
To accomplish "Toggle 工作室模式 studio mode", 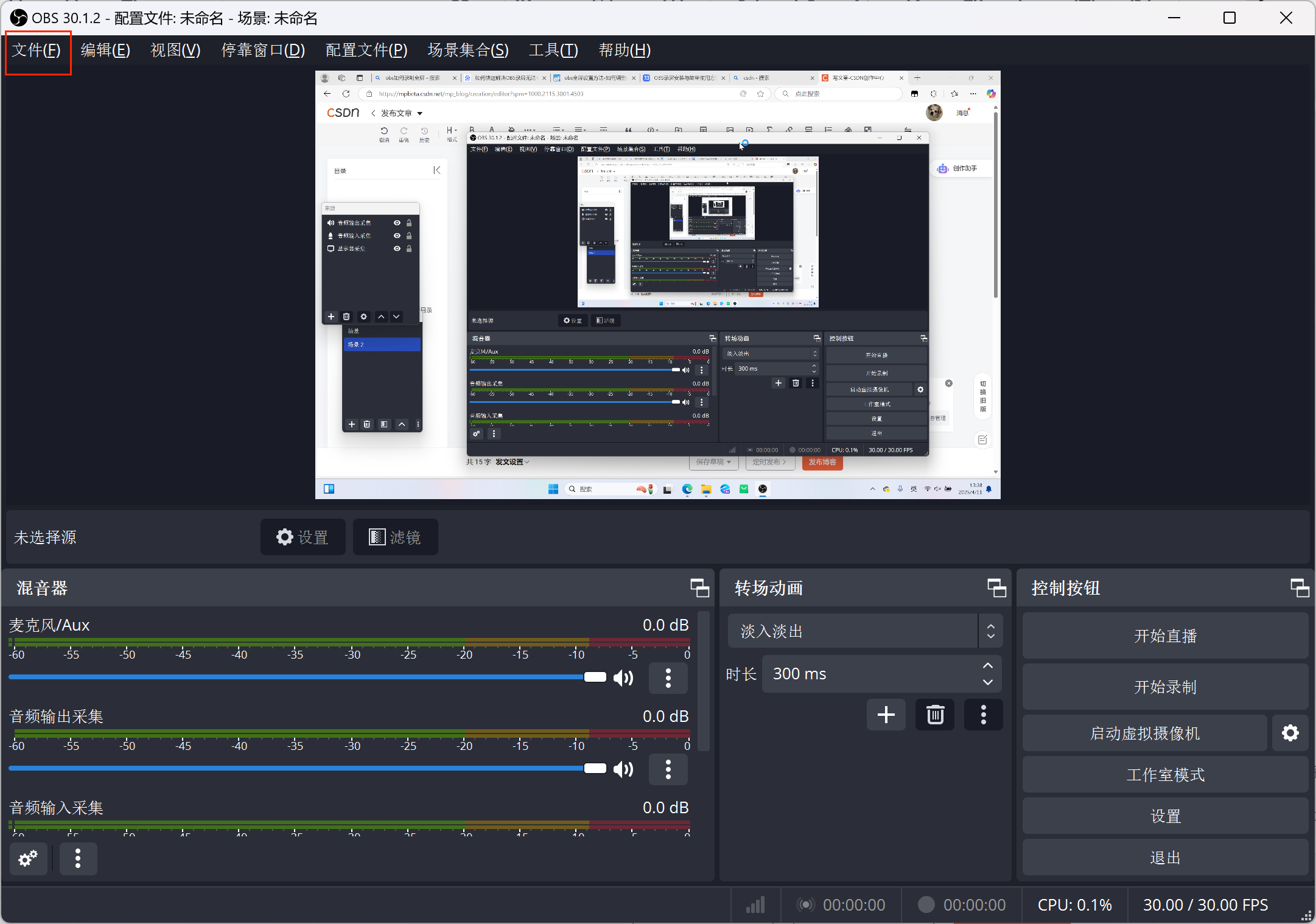I will 1164,775.
